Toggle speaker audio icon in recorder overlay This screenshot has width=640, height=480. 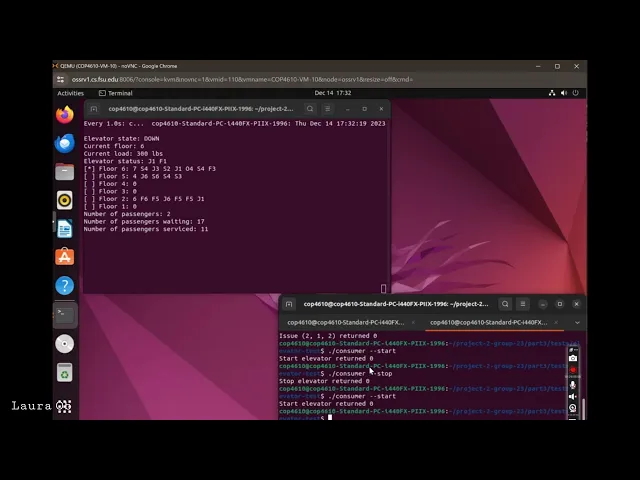(573, 396)
